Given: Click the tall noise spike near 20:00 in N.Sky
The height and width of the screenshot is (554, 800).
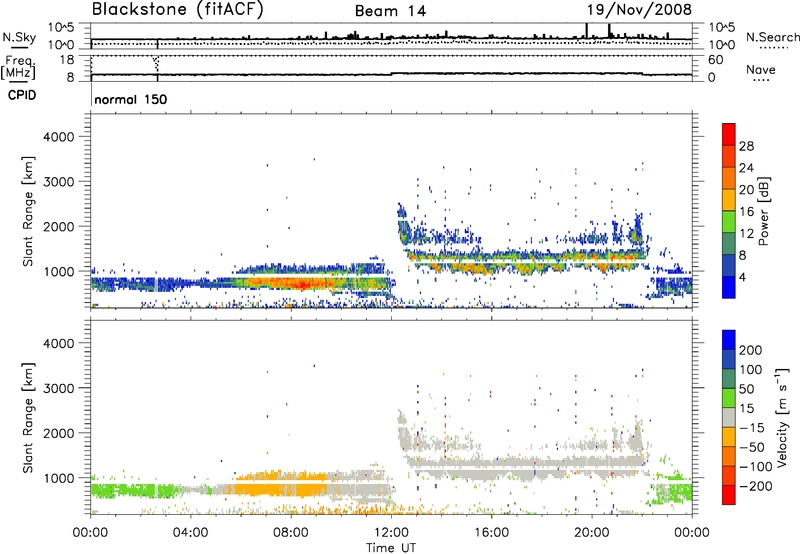Looking at the screenshot, I should pyautogui.click(x=587, y=31).
